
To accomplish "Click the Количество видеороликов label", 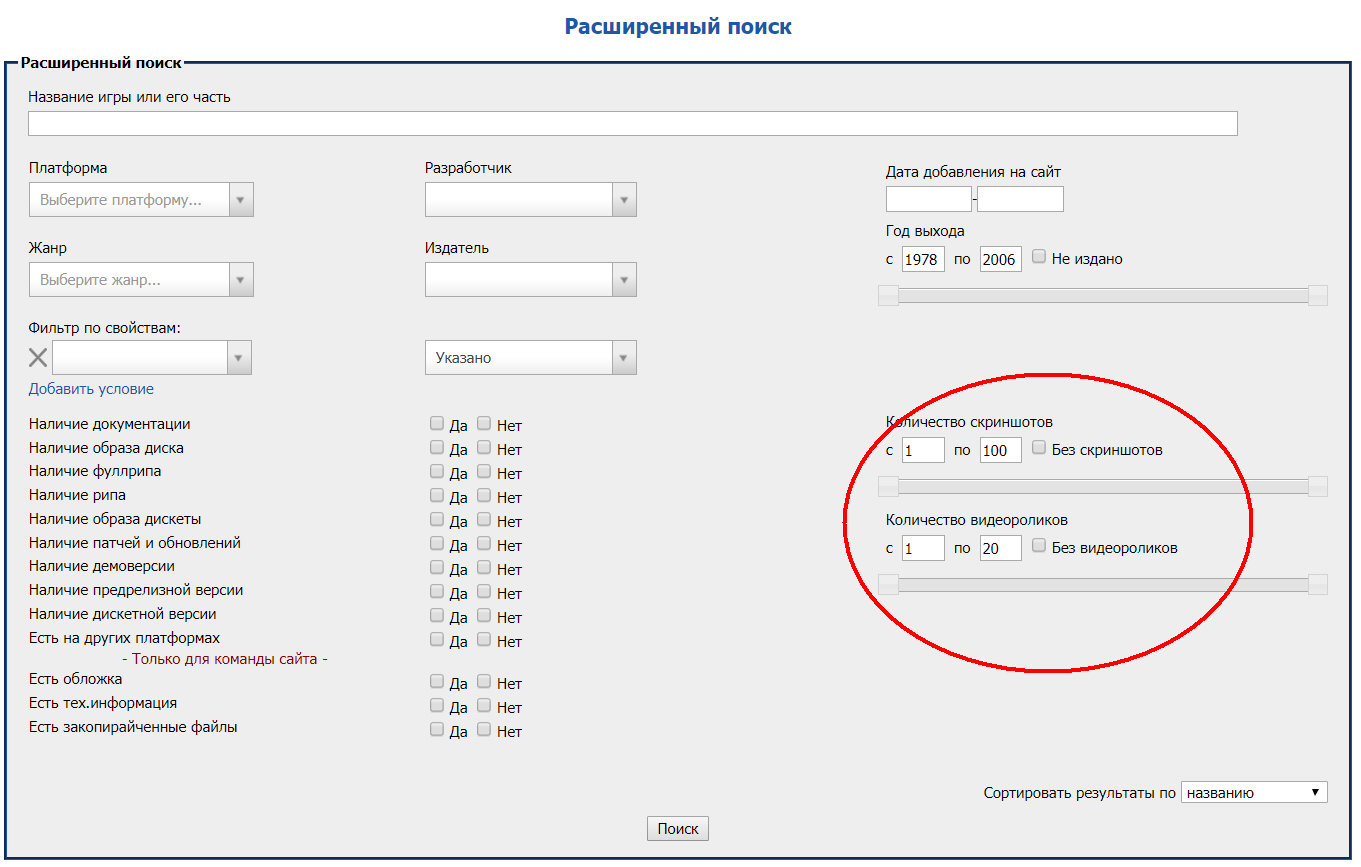I will [977, 520].
